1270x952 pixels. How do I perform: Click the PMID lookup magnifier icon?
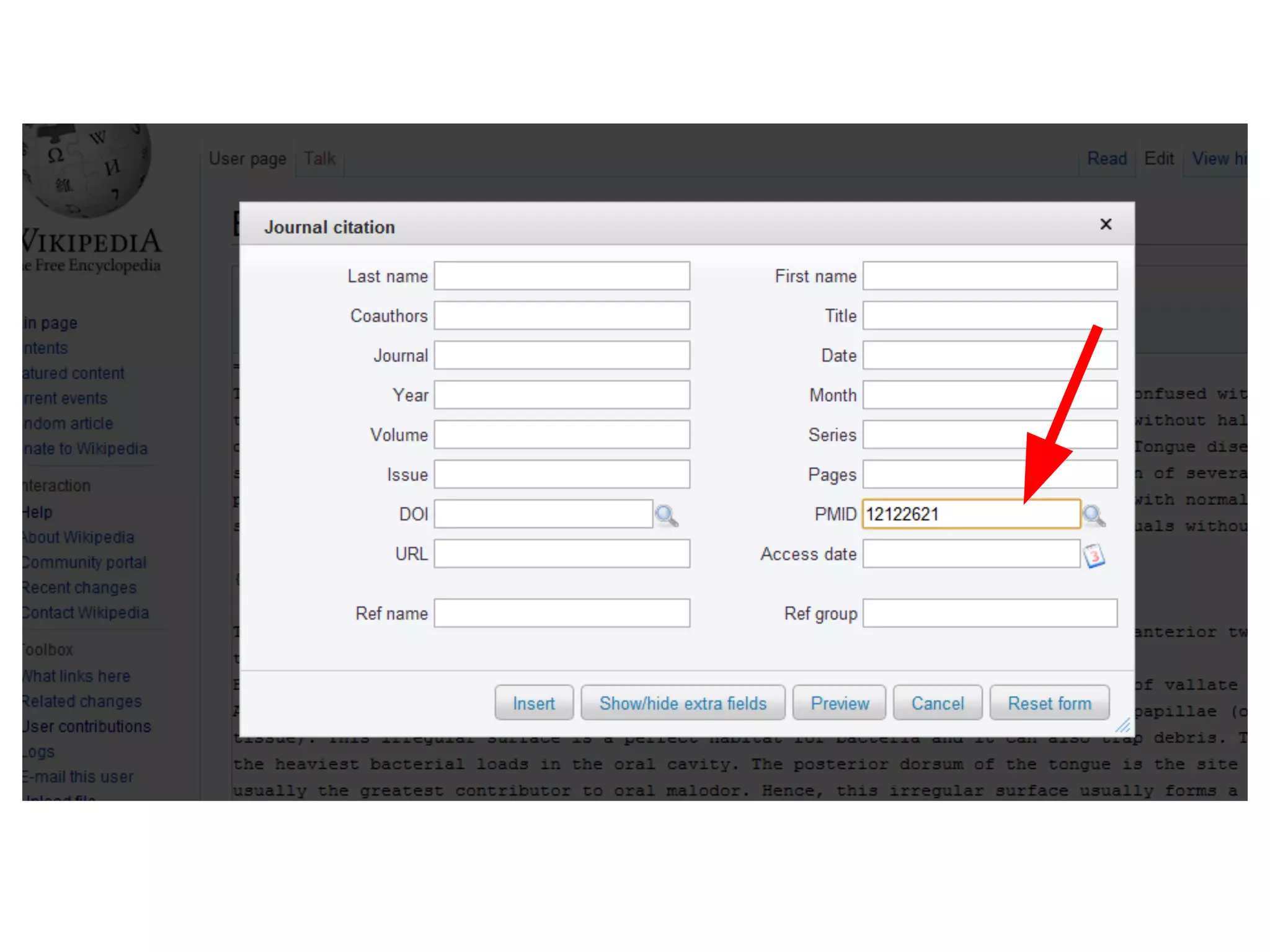click(x=1094, y=515)
